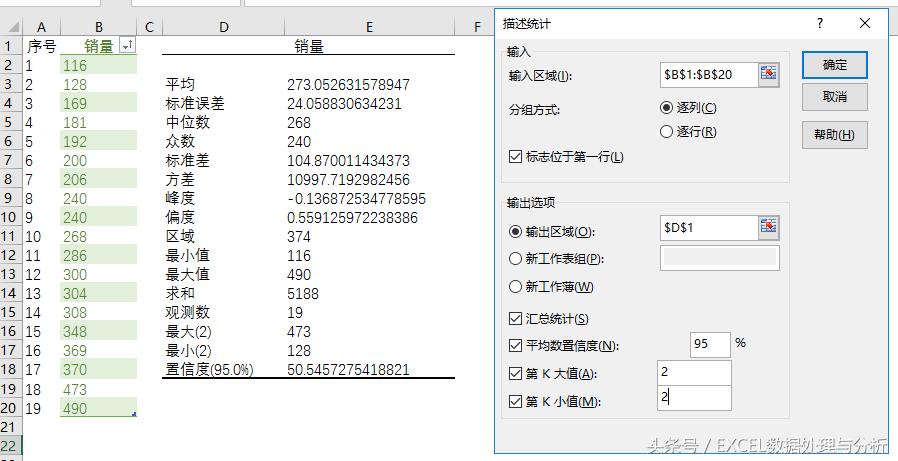Click range selector icon for input range
The width and height of the screenshot is (898, 461).
point(769,74)
